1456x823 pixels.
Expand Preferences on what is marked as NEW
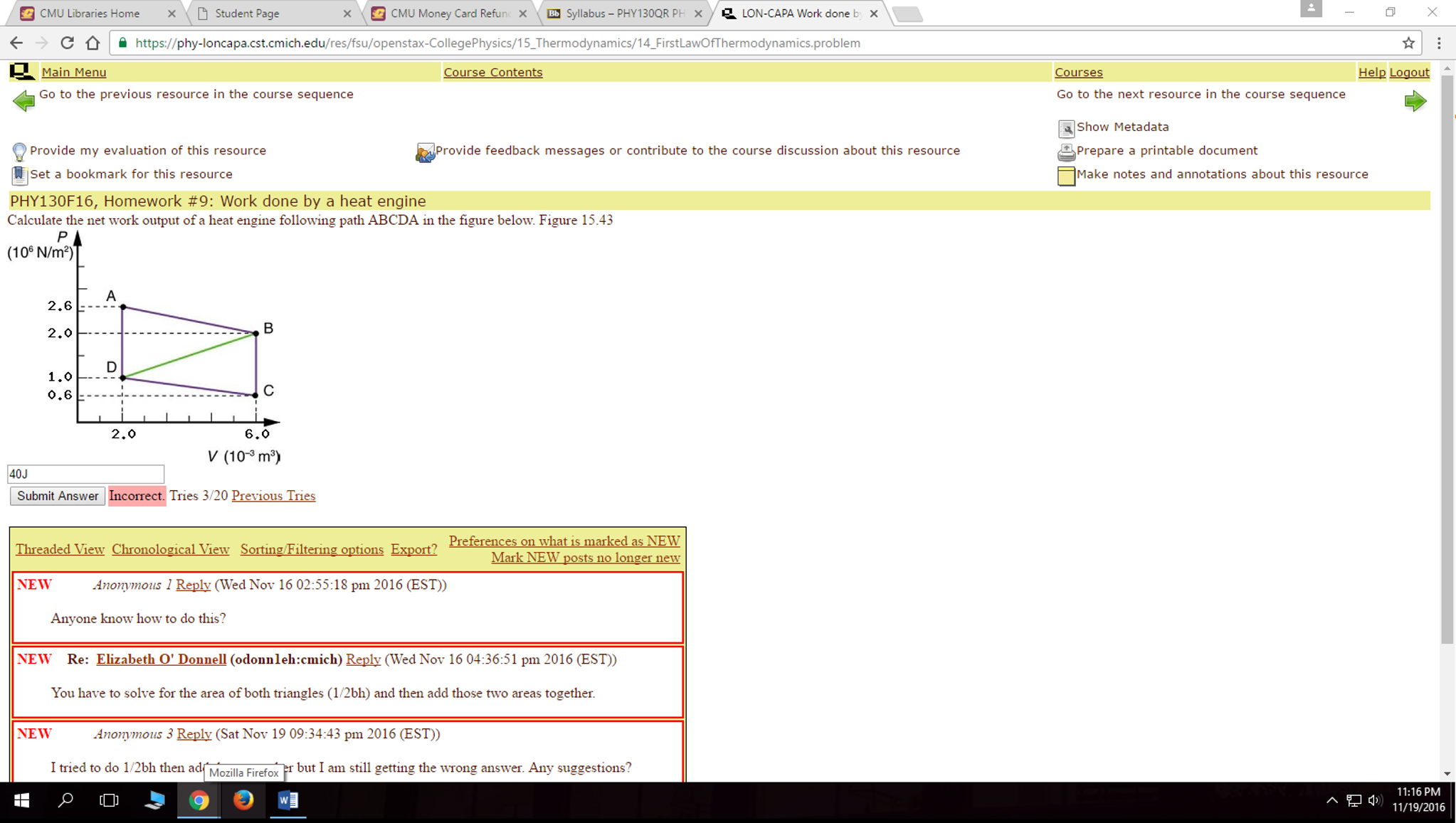click(563, 540)
